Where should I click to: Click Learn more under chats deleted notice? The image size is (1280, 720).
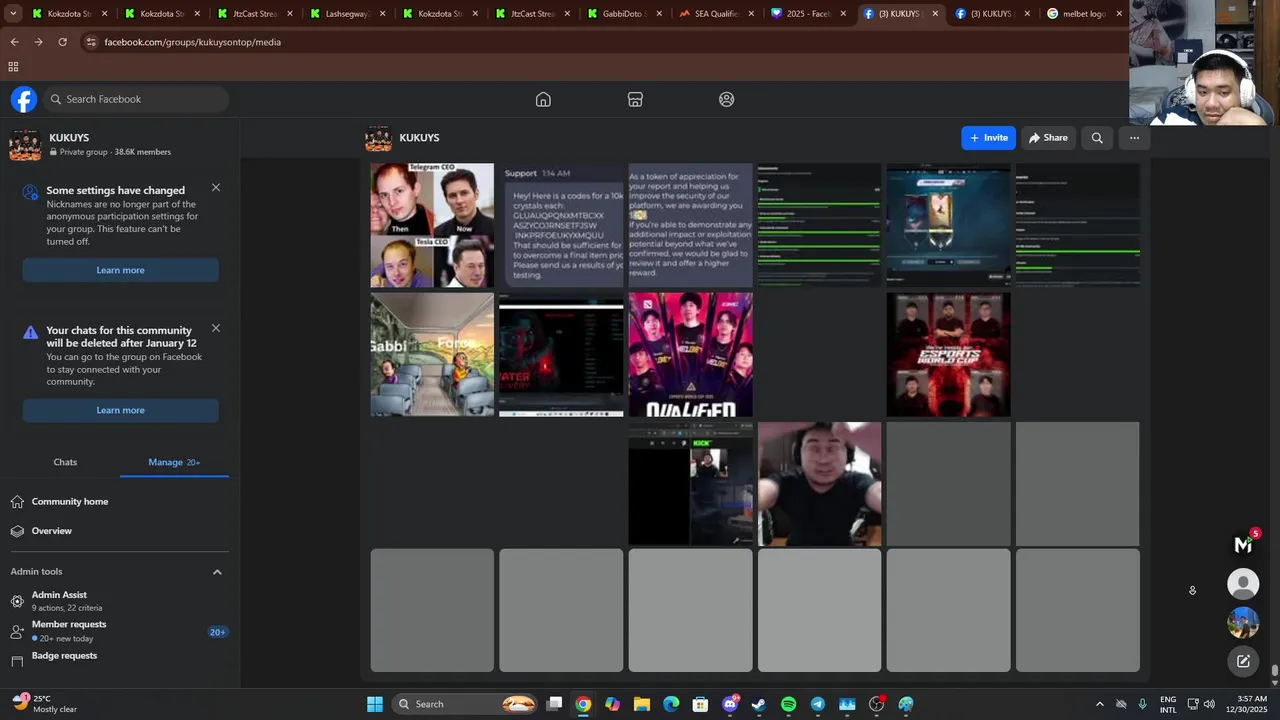120,410
